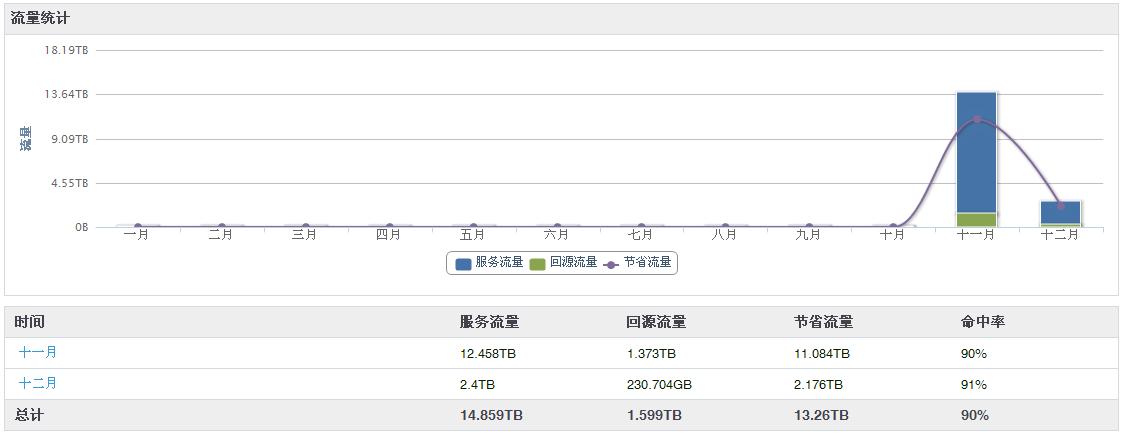
Task: Select the 六月 data point on chart
Action: pos(557,227)
